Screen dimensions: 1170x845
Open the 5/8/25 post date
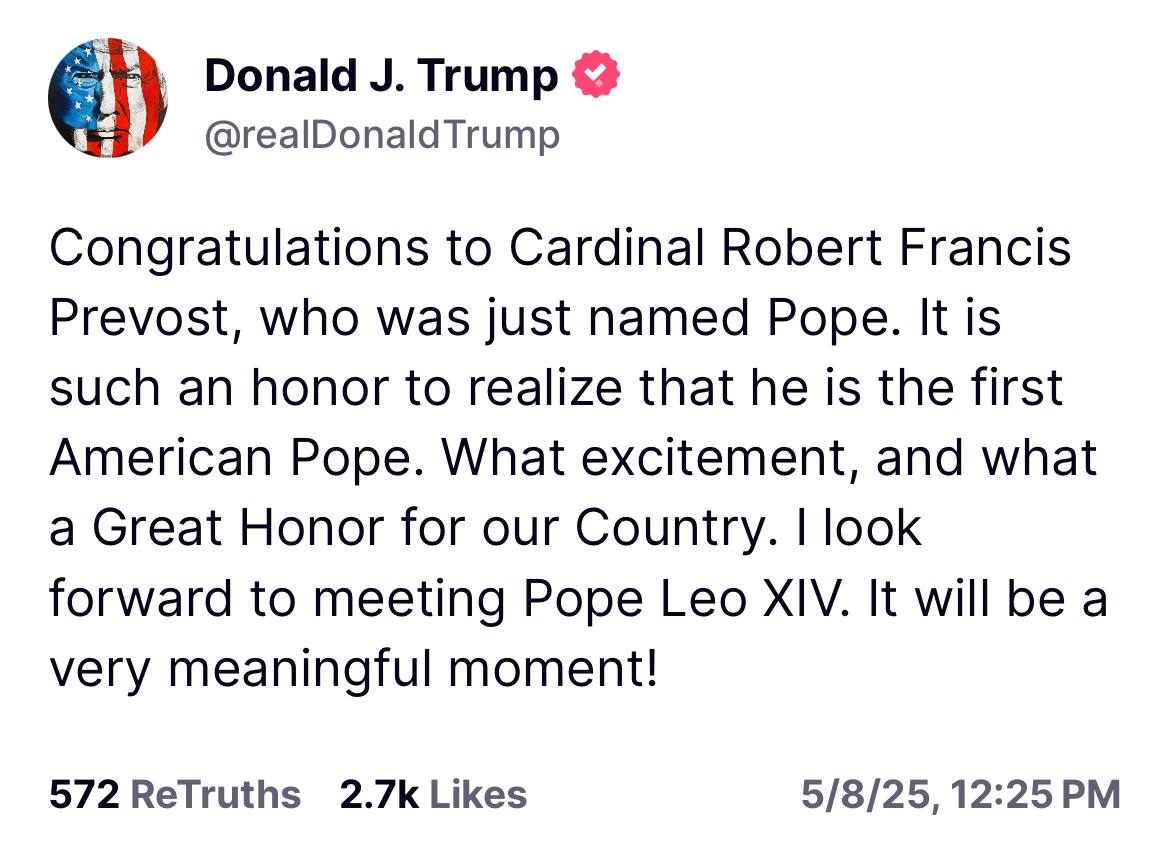[x=866, y=794]
